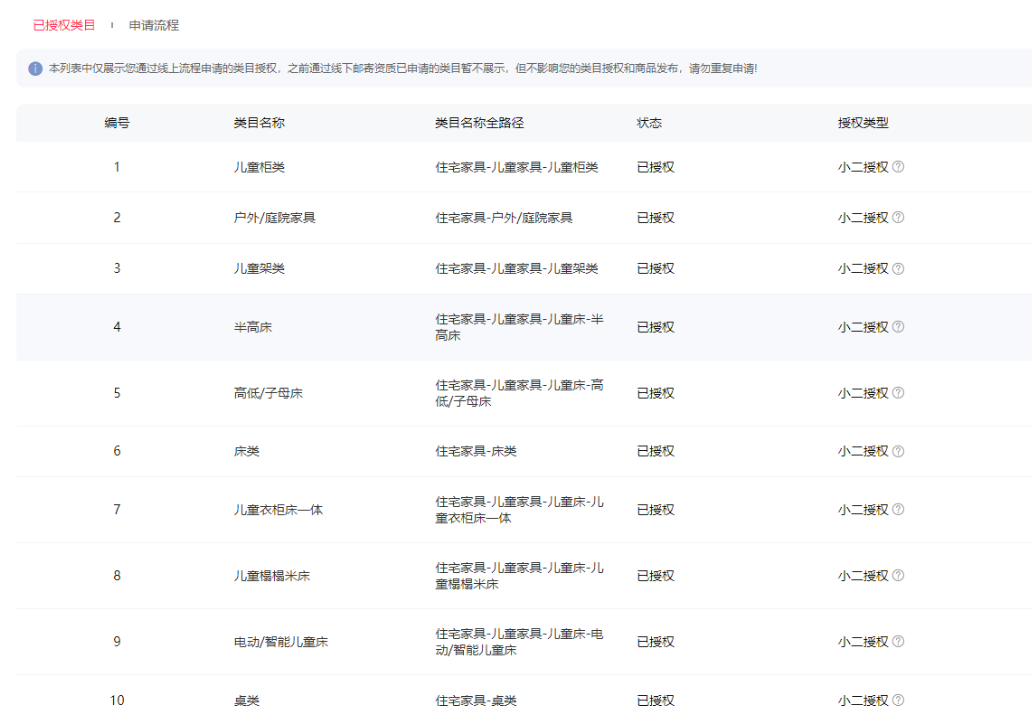The width and height of the screenshot is (1032, 712).
Task: Click the blue info icon in notice banner
Action: (x=36, y=68)
